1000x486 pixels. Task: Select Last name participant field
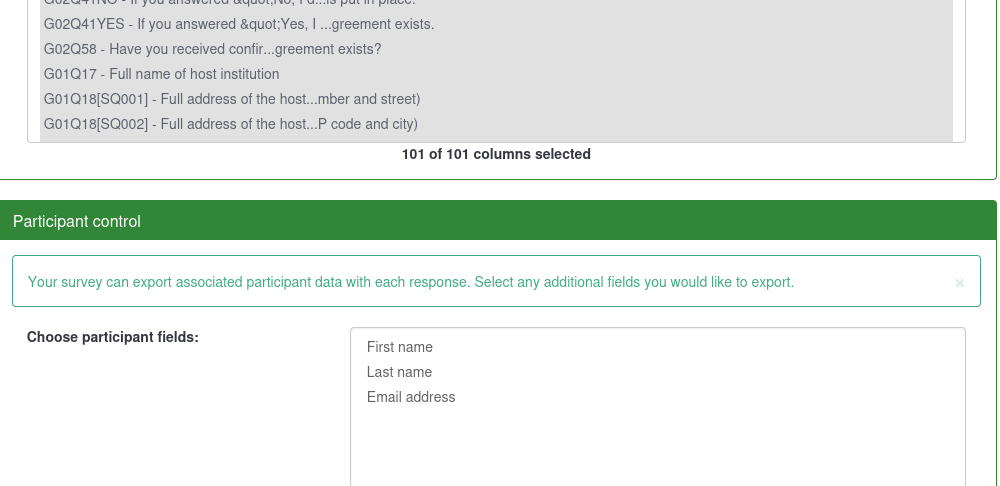pos(399,372)
